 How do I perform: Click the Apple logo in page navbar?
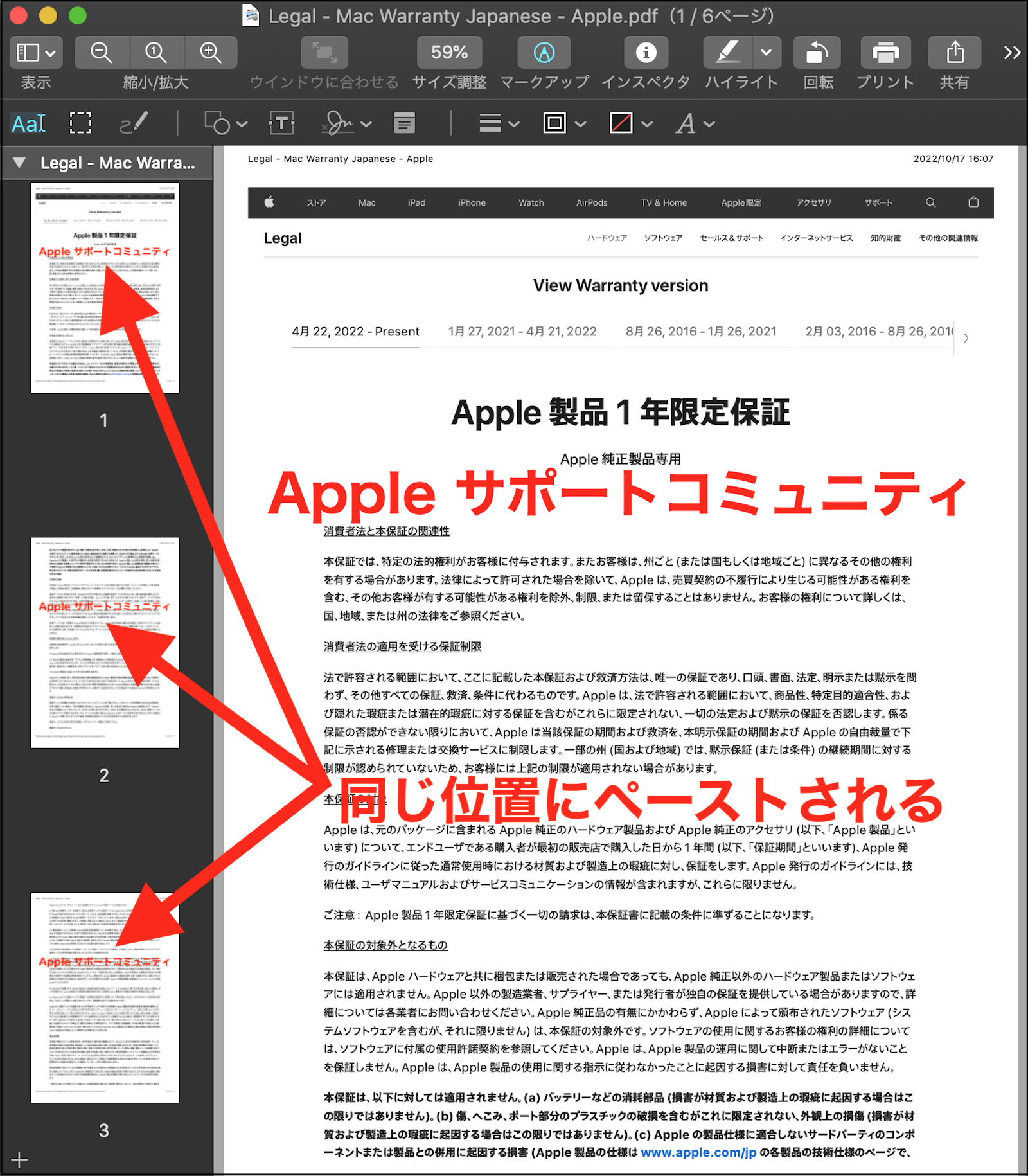[x=269, y=202]
